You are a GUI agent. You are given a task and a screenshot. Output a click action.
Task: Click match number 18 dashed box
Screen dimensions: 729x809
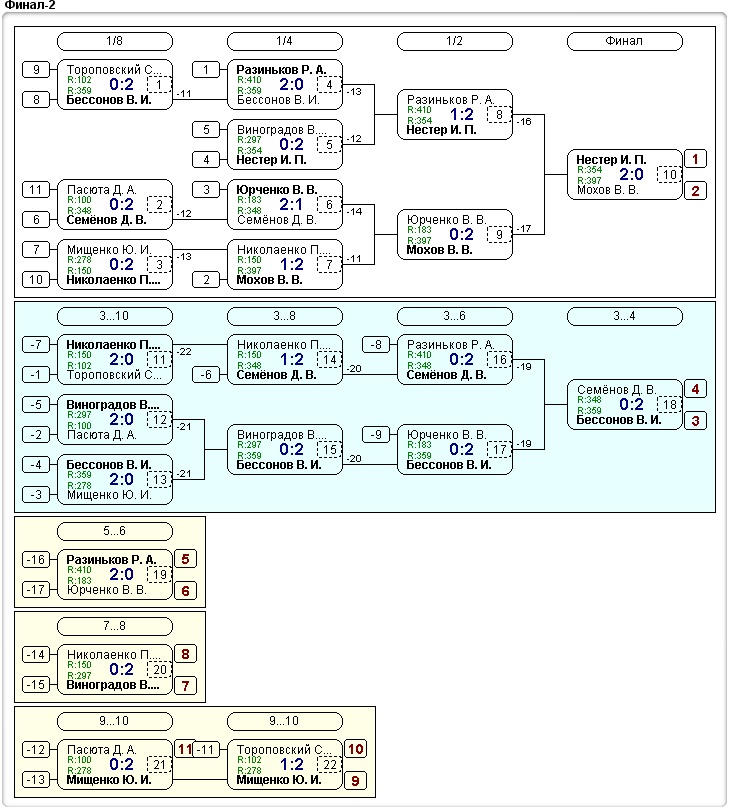click(x=669, y=404)
